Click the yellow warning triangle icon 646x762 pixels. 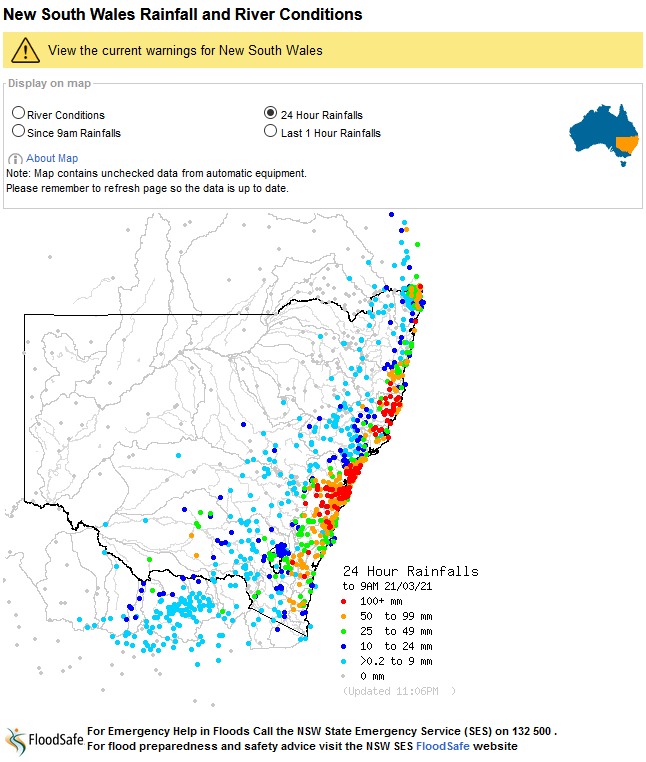pos(25,50)
